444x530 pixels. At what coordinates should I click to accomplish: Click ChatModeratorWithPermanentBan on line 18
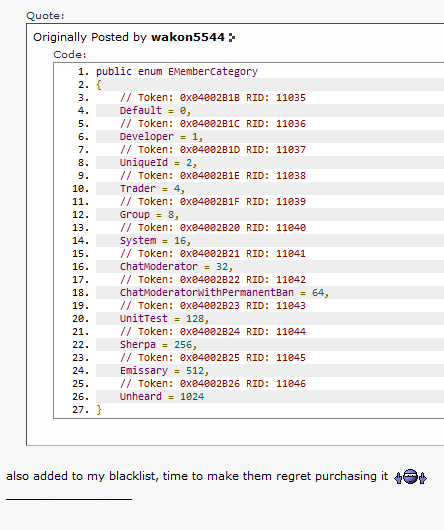(207, 292)
